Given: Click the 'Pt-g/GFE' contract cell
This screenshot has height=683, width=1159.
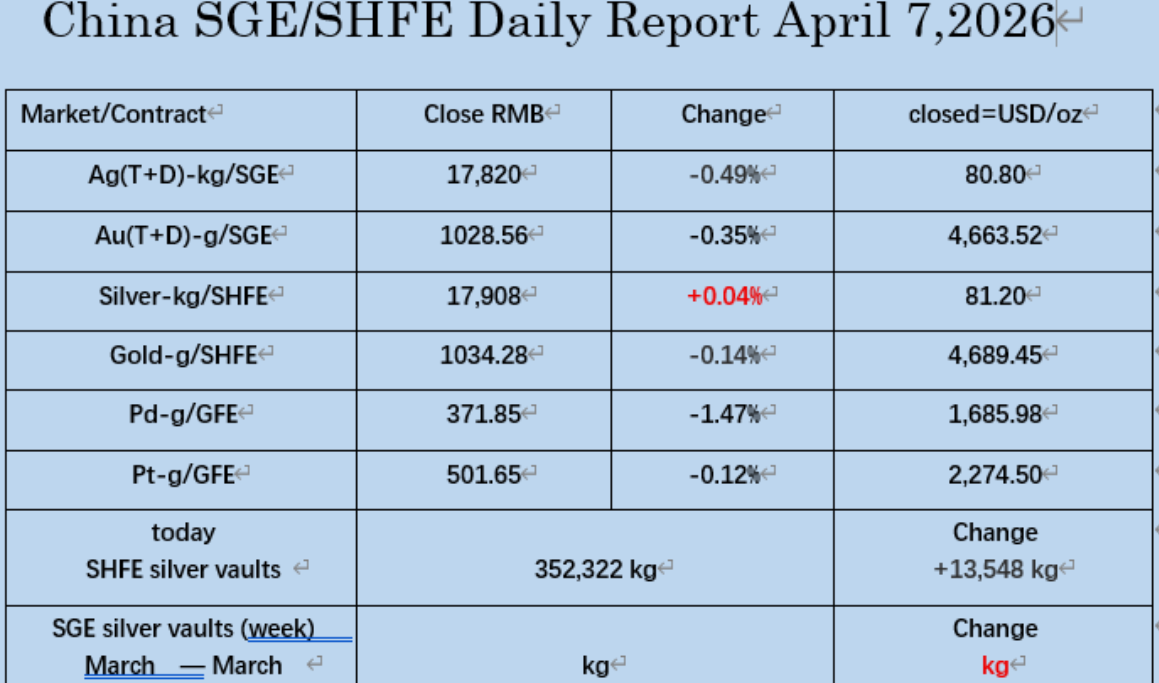Looking at the screenshot, I should click(x=183, y=474).
